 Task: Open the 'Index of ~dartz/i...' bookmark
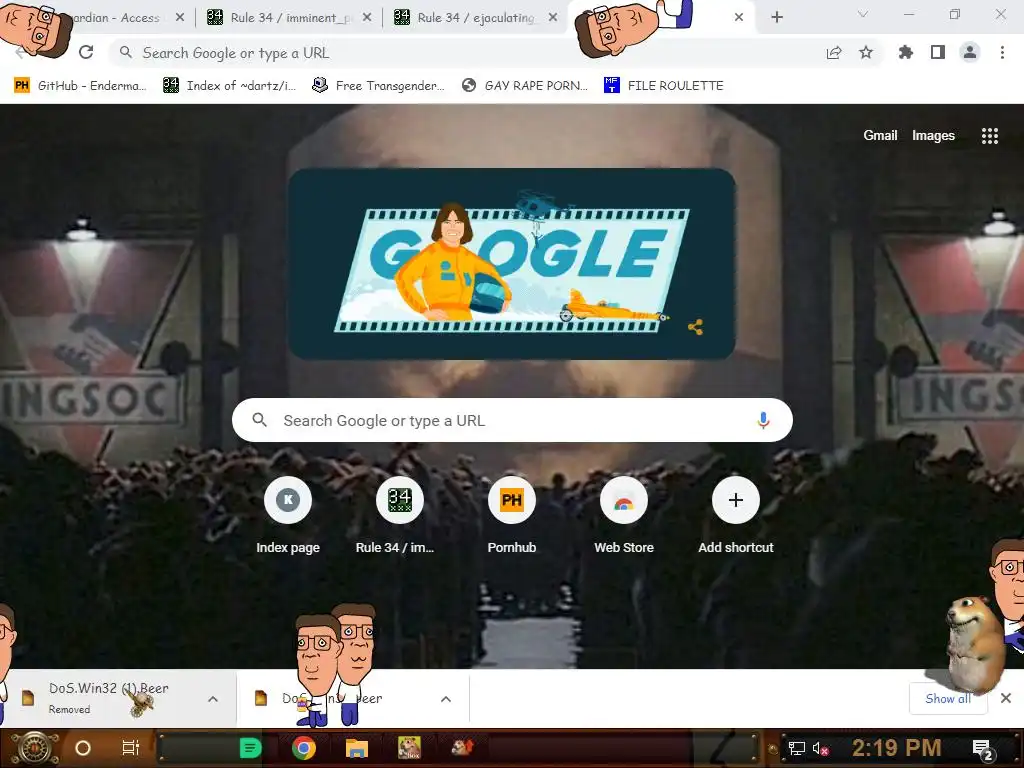point(229,86)
